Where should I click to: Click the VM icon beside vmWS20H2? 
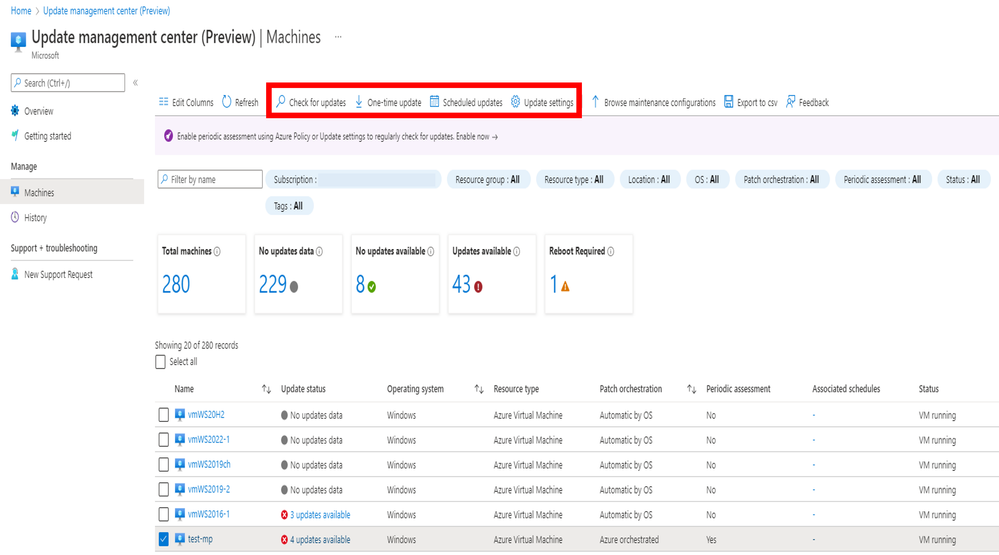tap(180, 415)
